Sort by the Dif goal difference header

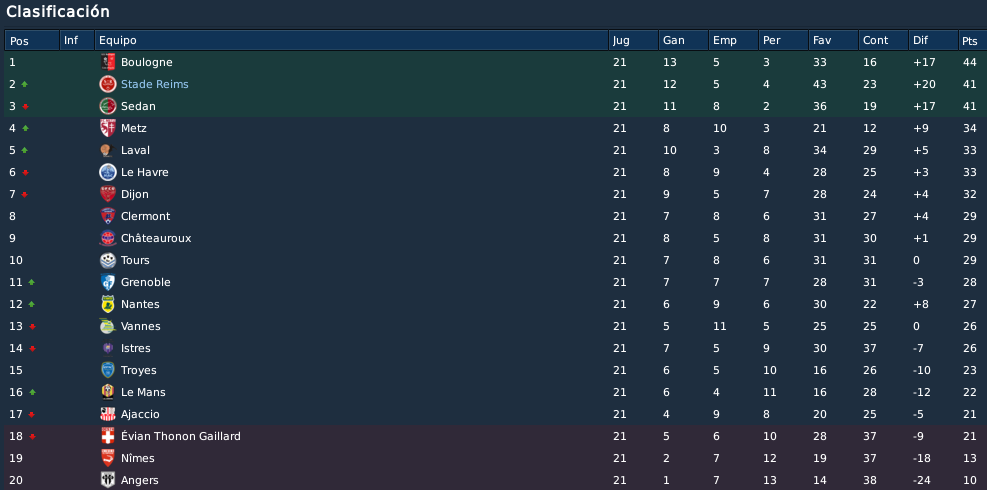click(x=933, y=40)
